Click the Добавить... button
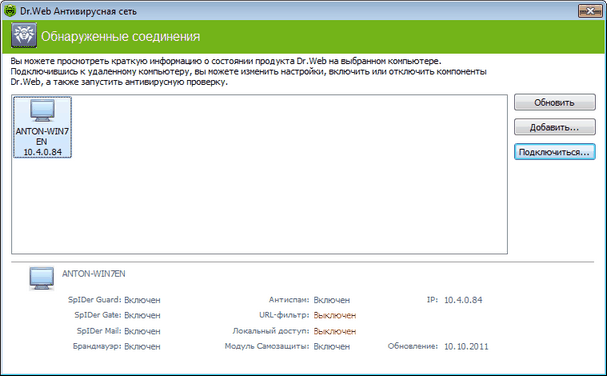Image resolution: width=607 pixels, height=376 pixels. 554,127
